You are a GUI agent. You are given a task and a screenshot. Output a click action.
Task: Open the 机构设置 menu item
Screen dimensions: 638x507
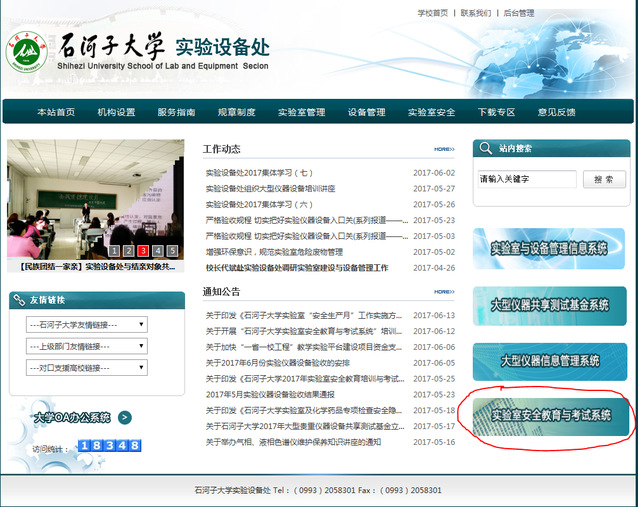pyautogui.click(x=116, y=112)
